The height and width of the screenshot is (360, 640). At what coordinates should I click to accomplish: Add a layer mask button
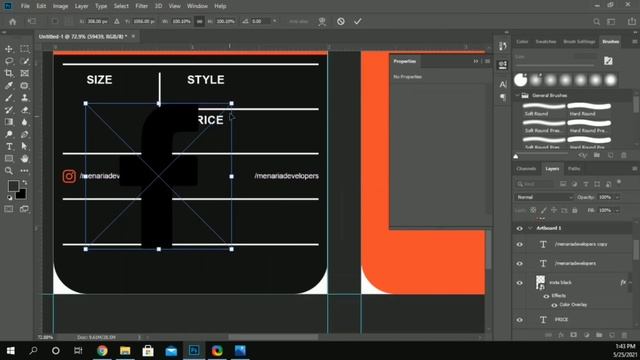(573, 335)
